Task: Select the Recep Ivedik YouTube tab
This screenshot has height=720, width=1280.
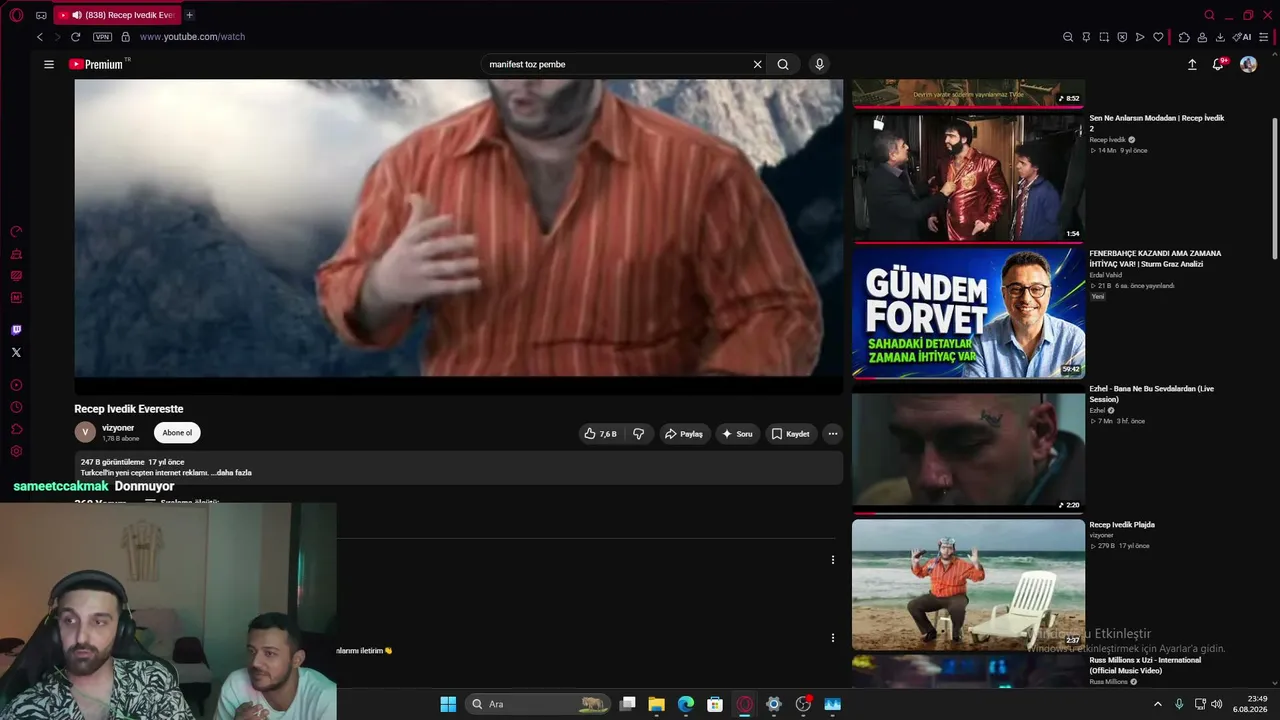Action: coord(117,15)
